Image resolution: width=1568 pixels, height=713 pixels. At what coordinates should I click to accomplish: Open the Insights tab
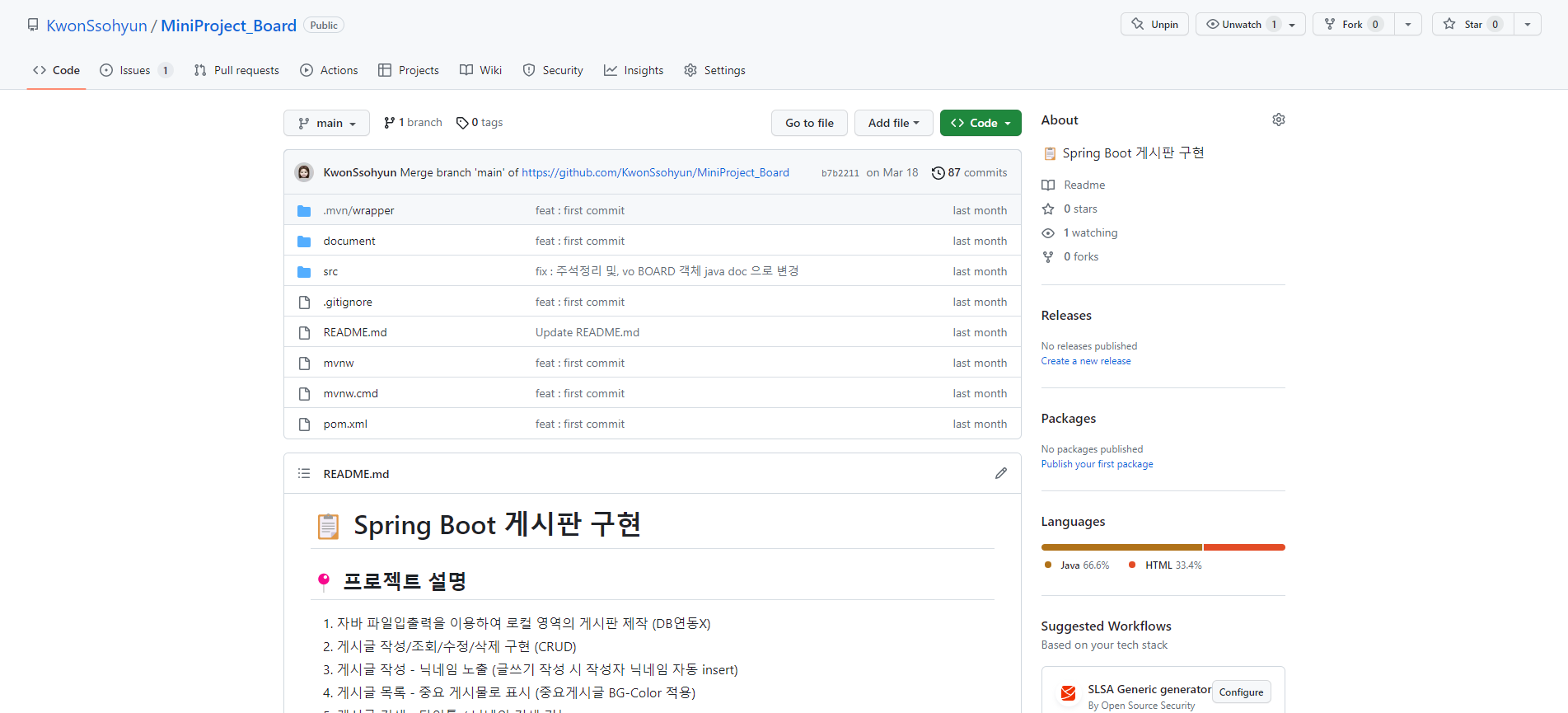(634, 70)
